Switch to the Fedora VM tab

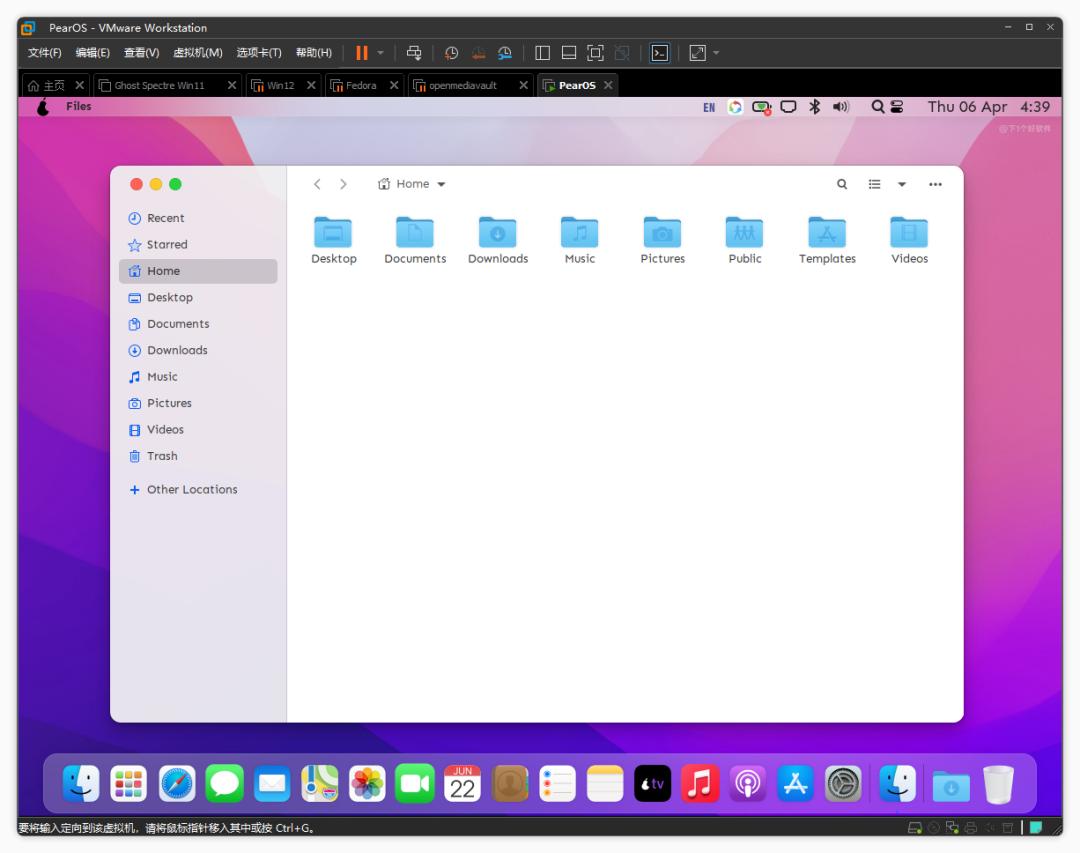360,85
